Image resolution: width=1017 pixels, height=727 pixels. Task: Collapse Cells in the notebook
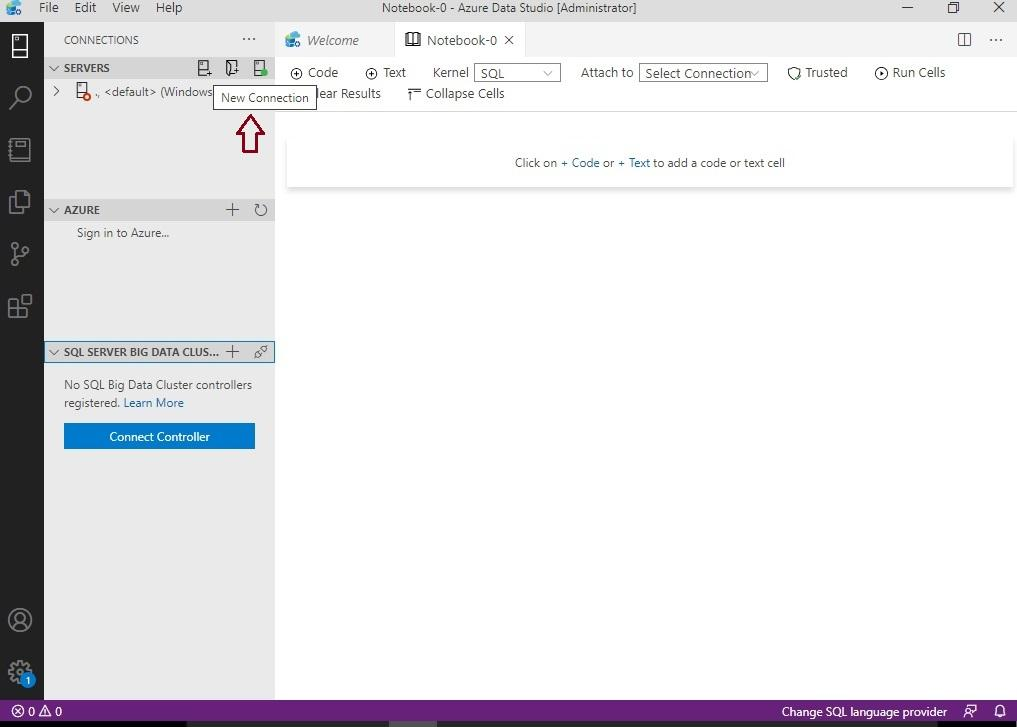pos(456,93)
